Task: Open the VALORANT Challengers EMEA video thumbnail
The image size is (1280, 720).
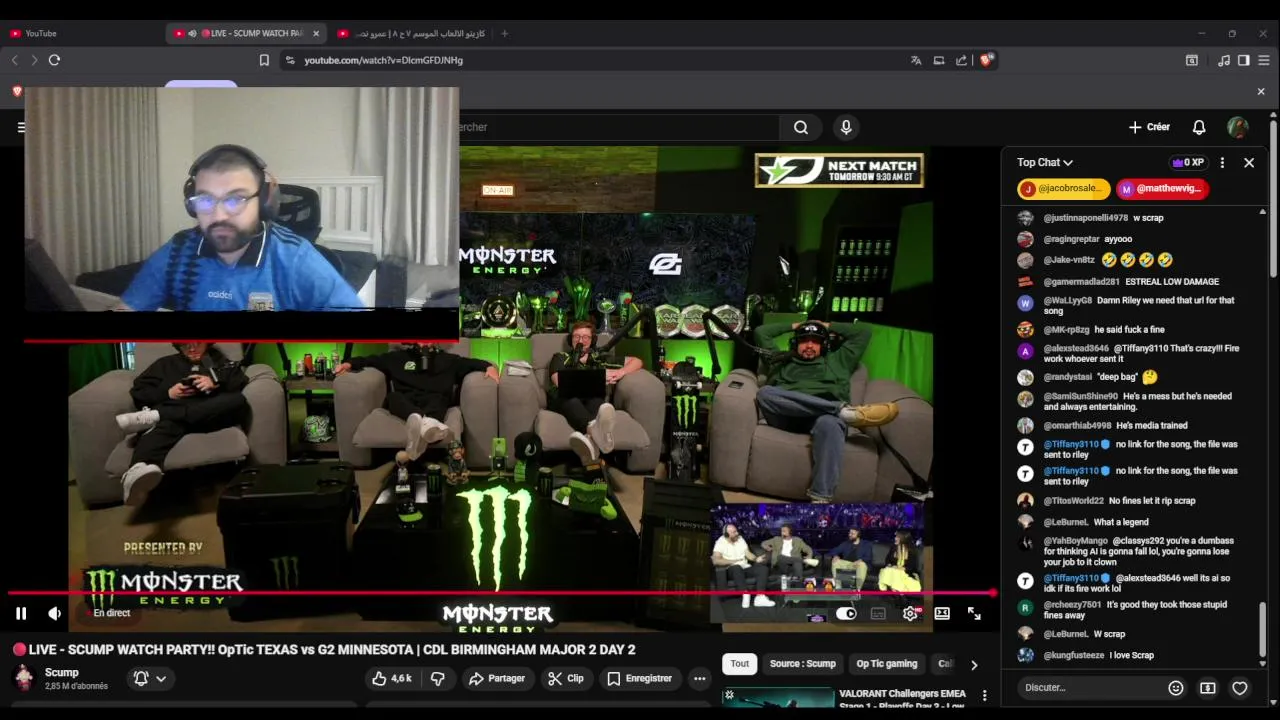Action: pos(777,699)
